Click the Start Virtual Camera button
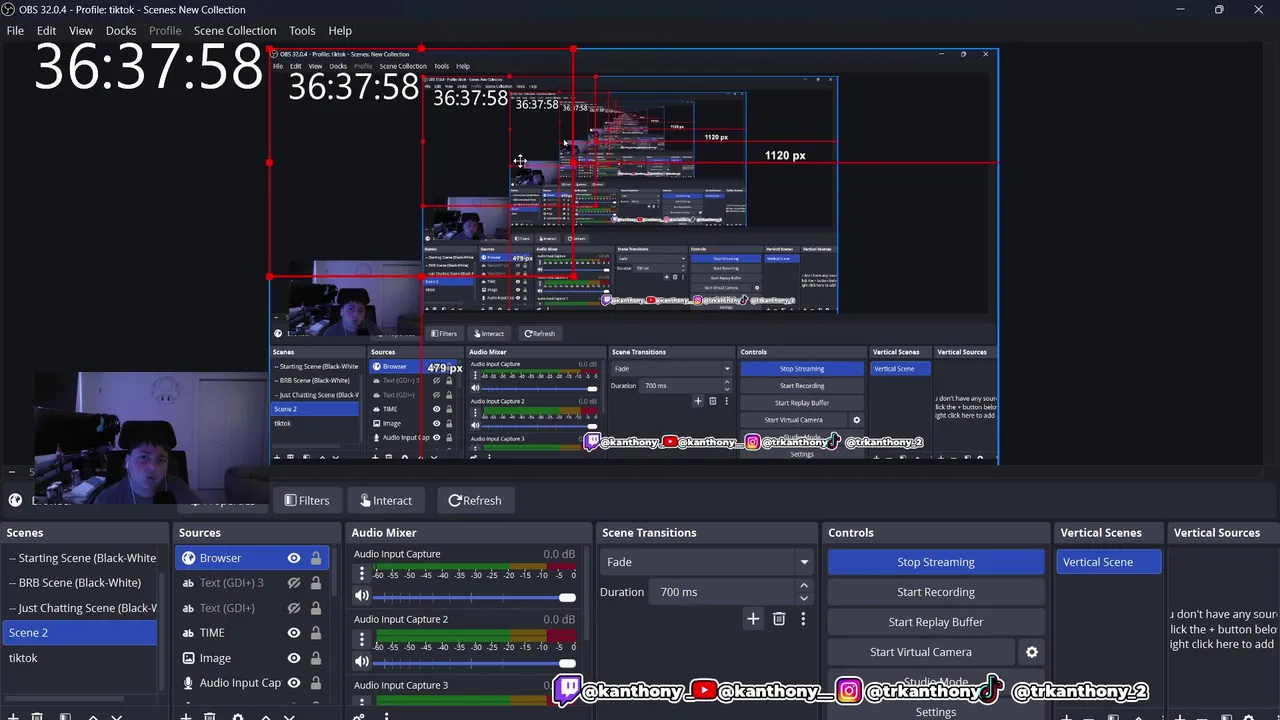This screenshot has height=720, width=1280. [921, 652]
